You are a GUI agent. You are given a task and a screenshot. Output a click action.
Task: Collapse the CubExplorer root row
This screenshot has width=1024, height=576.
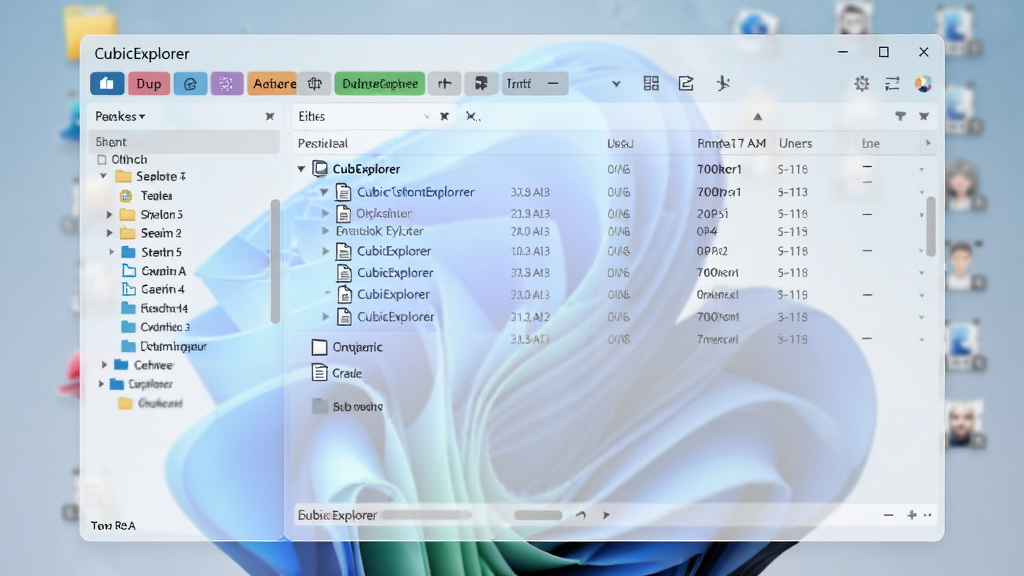tap(301, 169)
